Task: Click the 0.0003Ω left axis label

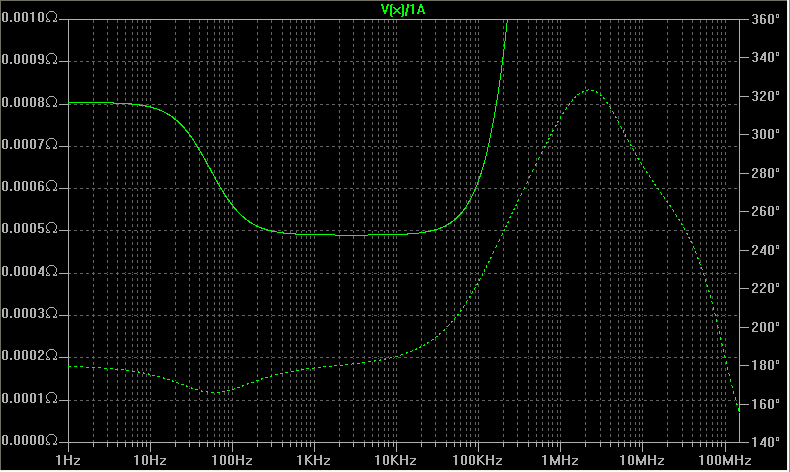Action: coord(30,314)
